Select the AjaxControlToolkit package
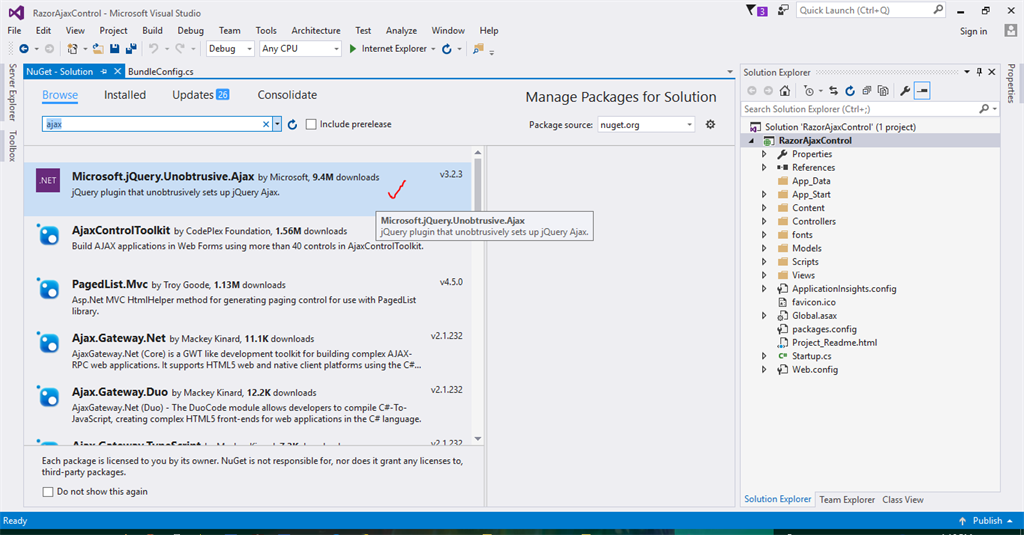Image resolution: width=1024 pixels, height=535 pixels. coord(248,242)
